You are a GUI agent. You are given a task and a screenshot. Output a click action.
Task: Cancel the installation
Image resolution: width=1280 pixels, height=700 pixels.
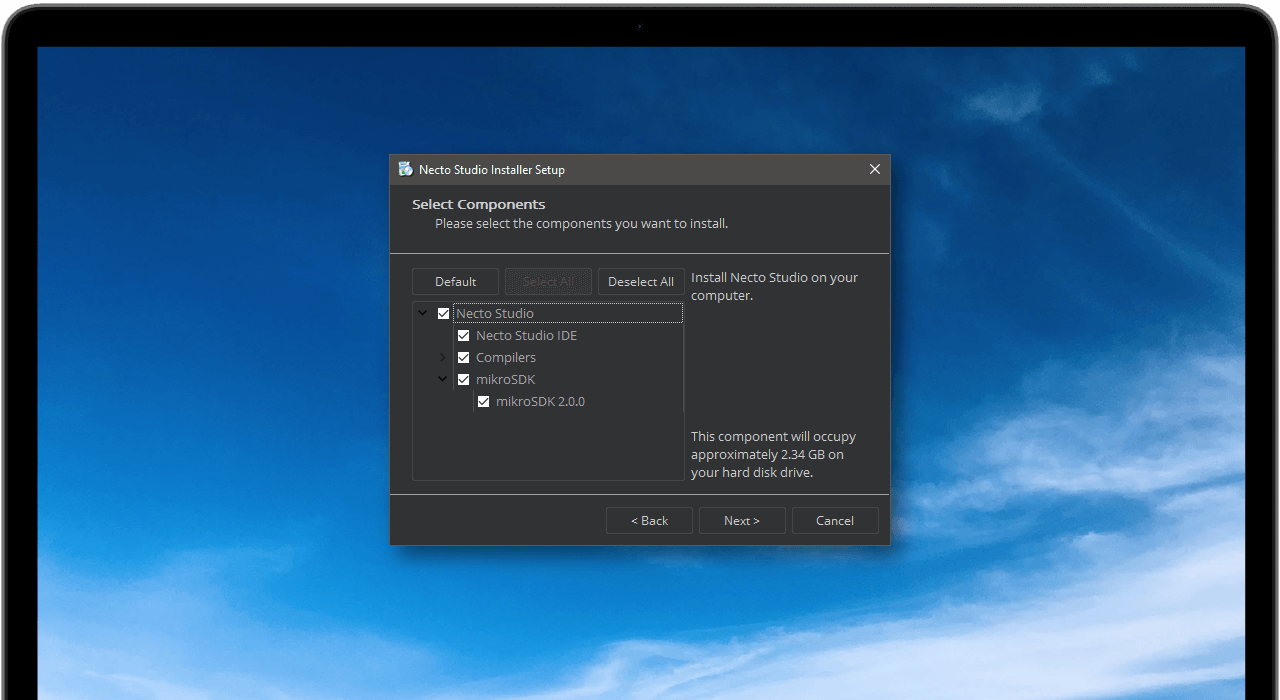pyautogui.click(x=835, y=520)
